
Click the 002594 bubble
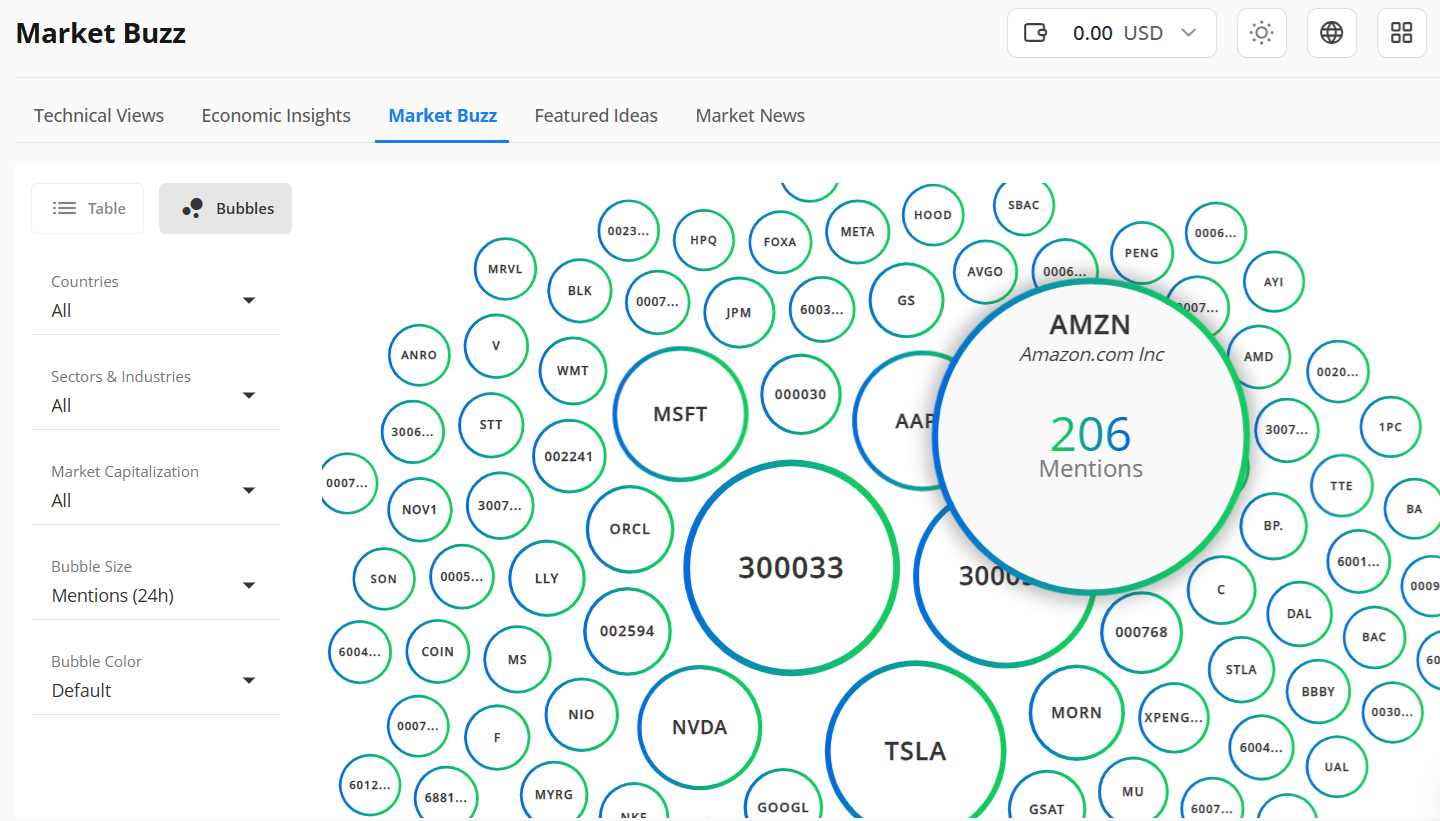tap(627, 631)
